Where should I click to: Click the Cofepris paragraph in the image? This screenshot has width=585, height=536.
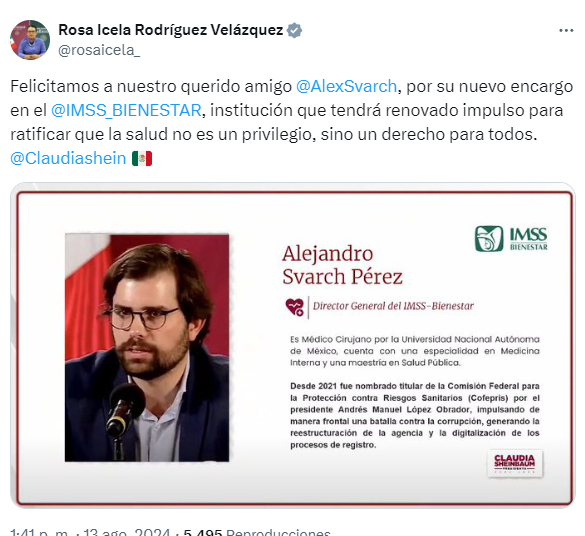pyautogui.click(x=415, y=415)
